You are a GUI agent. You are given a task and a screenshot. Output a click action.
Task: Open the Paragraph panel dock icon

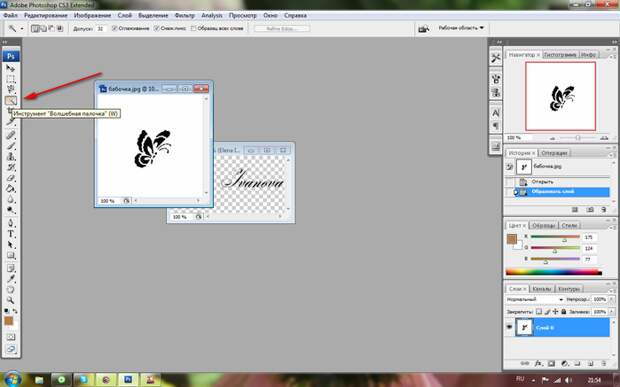tap(495, 126)
